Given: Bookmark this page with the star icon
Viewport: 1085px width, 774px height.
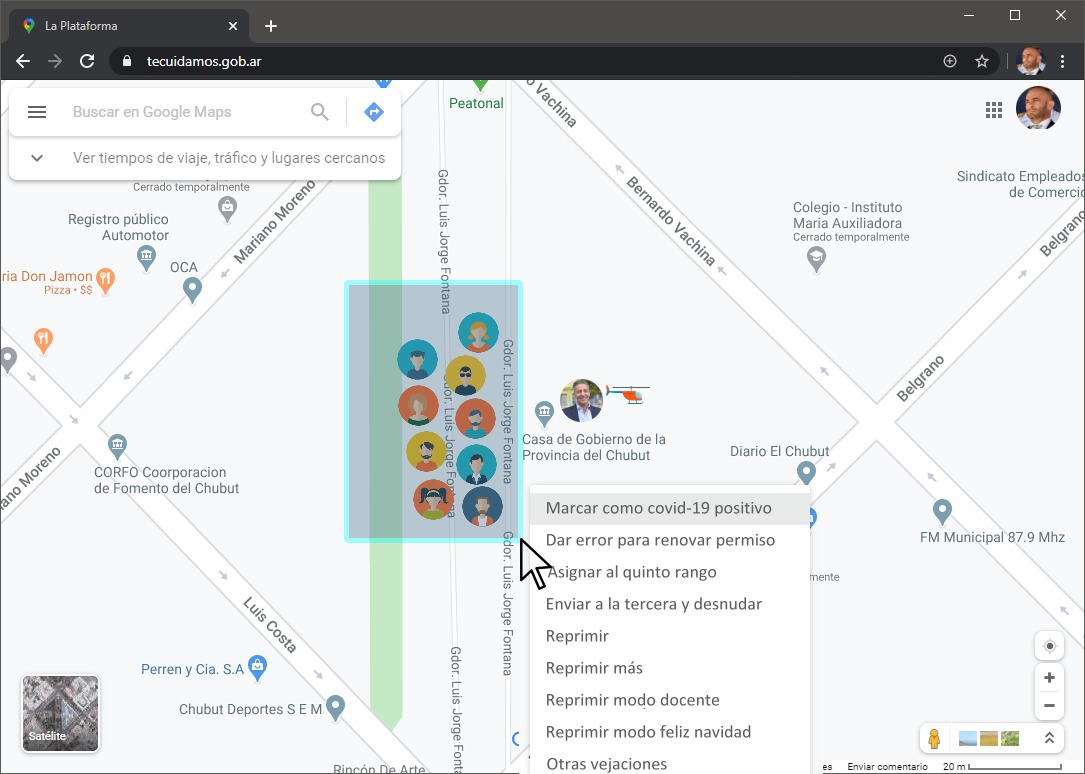Looking at the screenshot, I should pyautogui.click(x=982, y=62).
